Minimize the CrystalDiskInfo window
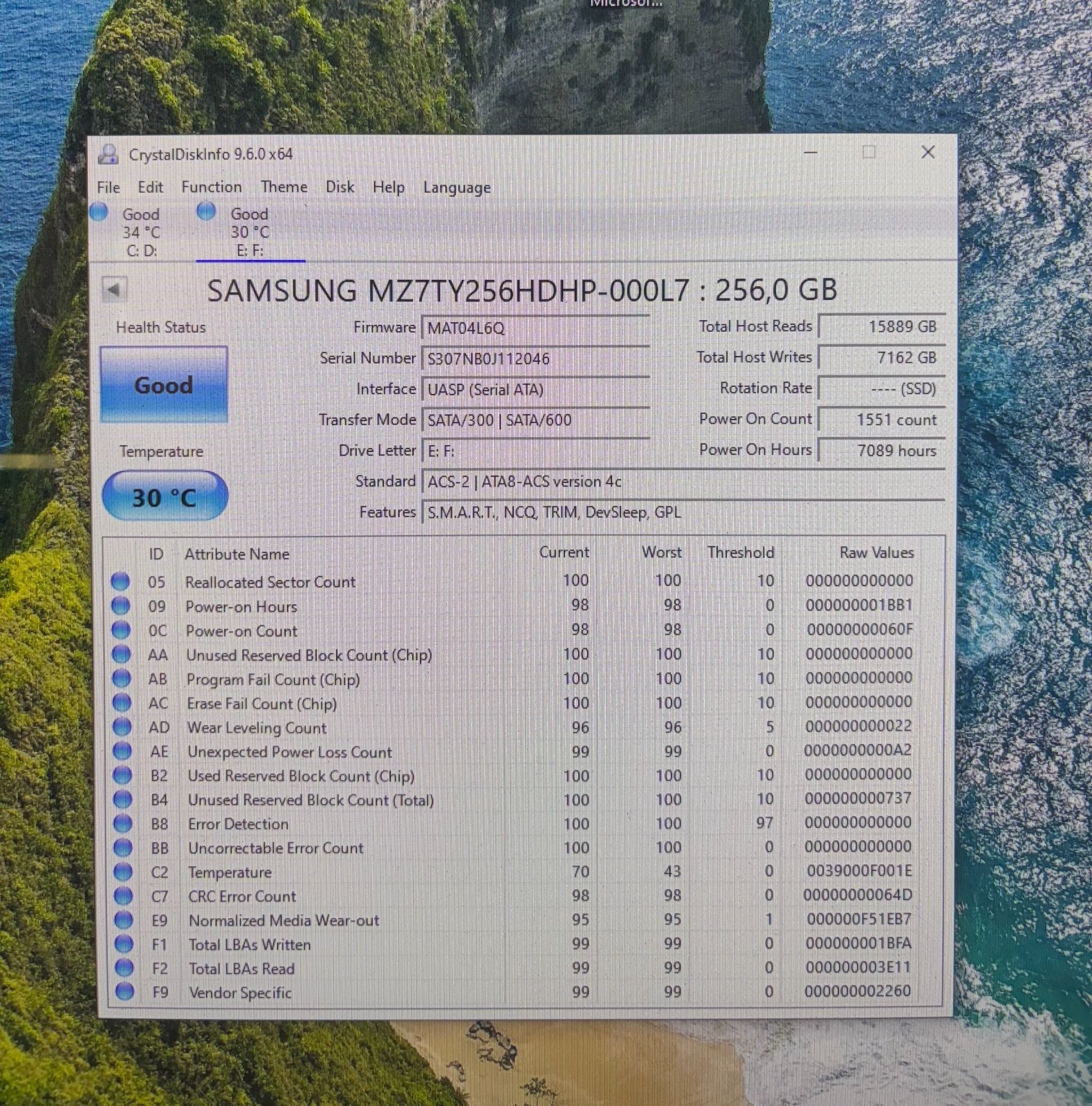Viewport: 1092px width, 1106px height. pos(811,152)
